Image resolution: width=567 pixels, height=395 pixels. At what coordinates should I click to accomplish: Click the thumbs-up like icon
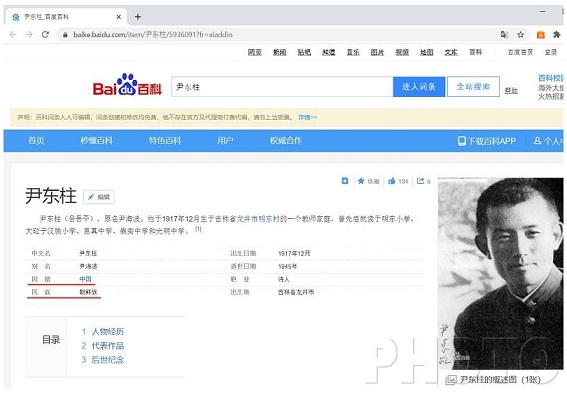pos(392,181)
